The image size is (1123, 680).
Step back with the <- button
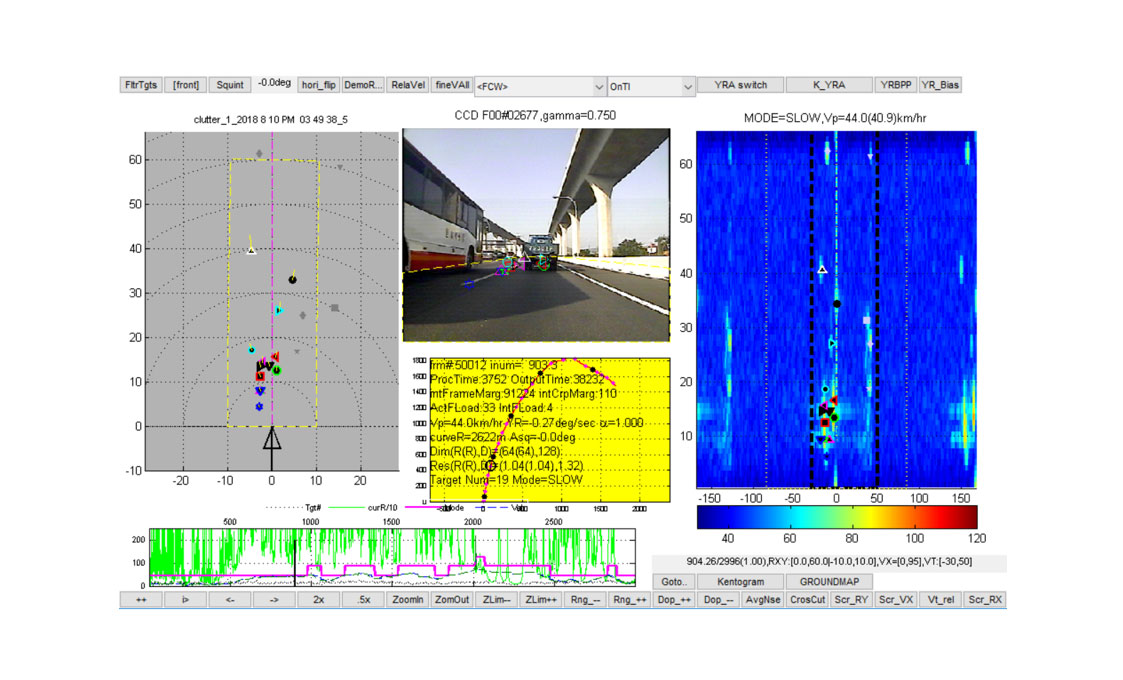(230, 599)
